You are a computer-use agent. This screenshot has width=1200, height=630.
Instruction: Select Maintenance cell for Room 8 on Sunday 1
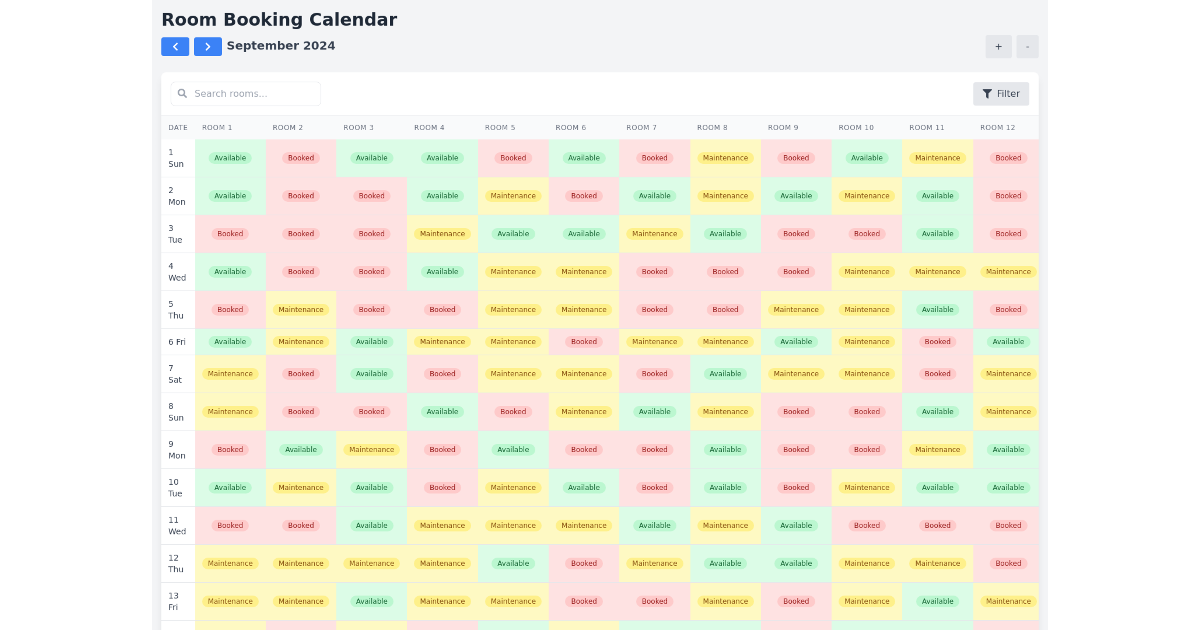[x=725, y=158]
